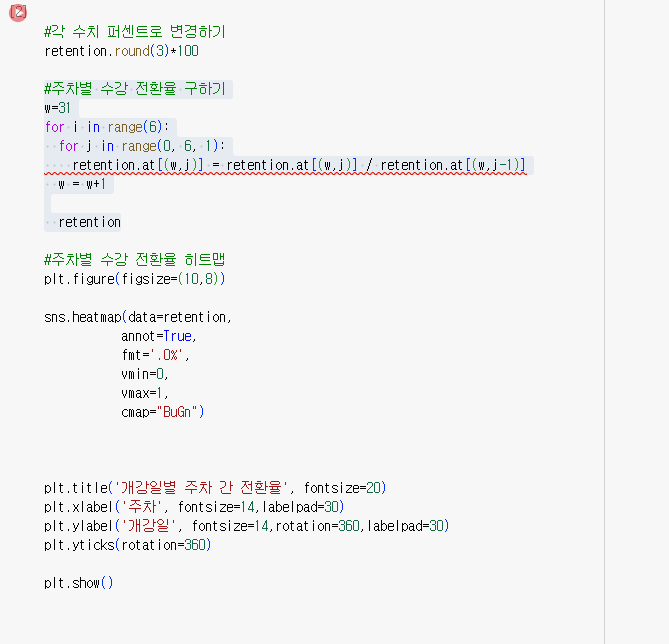Click the red-underlined retention.at[(w,j)] assignment line

point(299,165)
